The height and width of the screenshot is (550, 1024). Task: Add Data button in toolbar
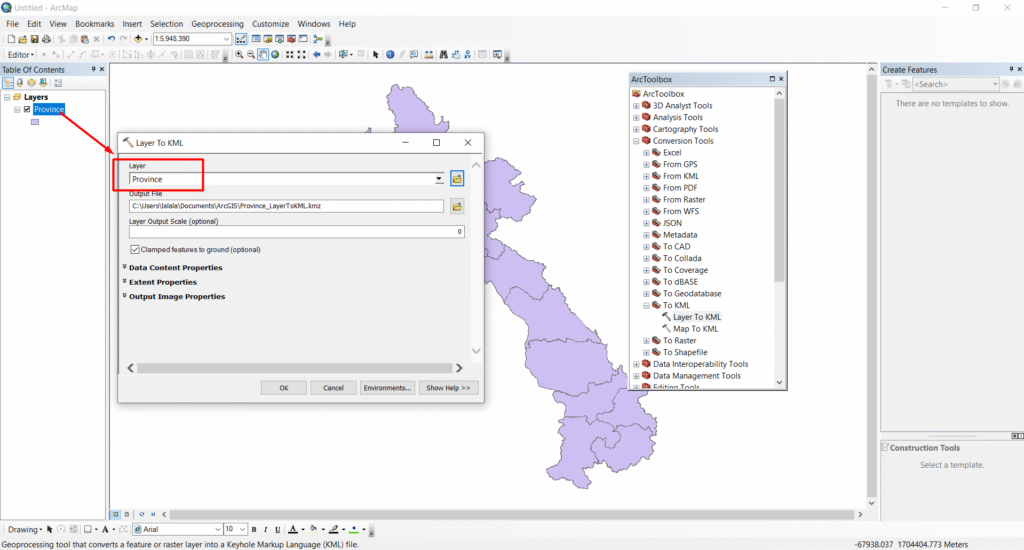(138, 39)
